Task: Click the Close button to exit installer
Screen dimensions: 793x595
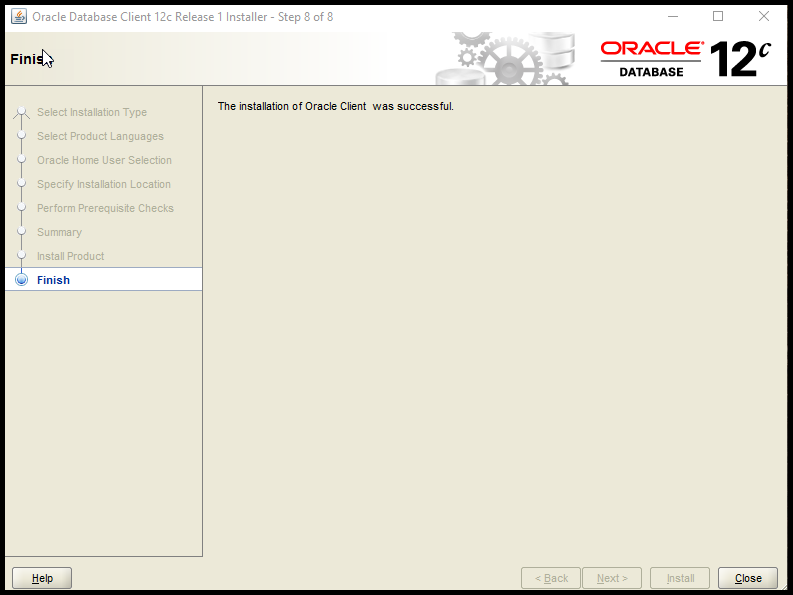Action: click(x=747, y=578)
